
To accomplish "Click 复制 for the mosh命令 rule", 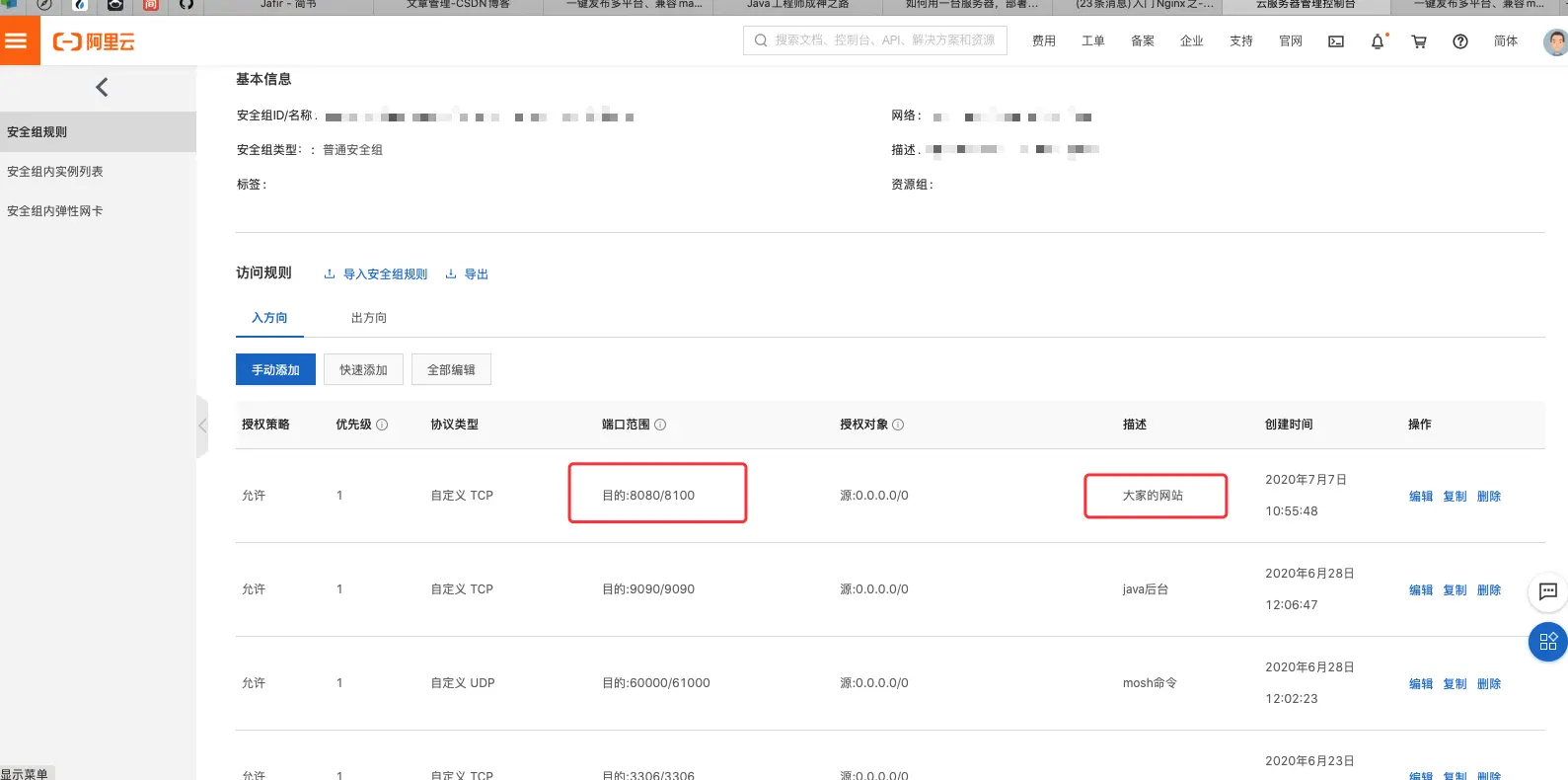I will click(x=1455, y=684).
